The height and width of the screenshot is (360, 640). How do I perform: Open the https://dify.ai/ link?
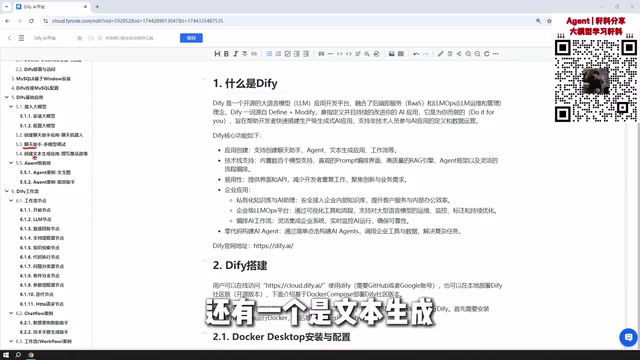pos(273,246)
